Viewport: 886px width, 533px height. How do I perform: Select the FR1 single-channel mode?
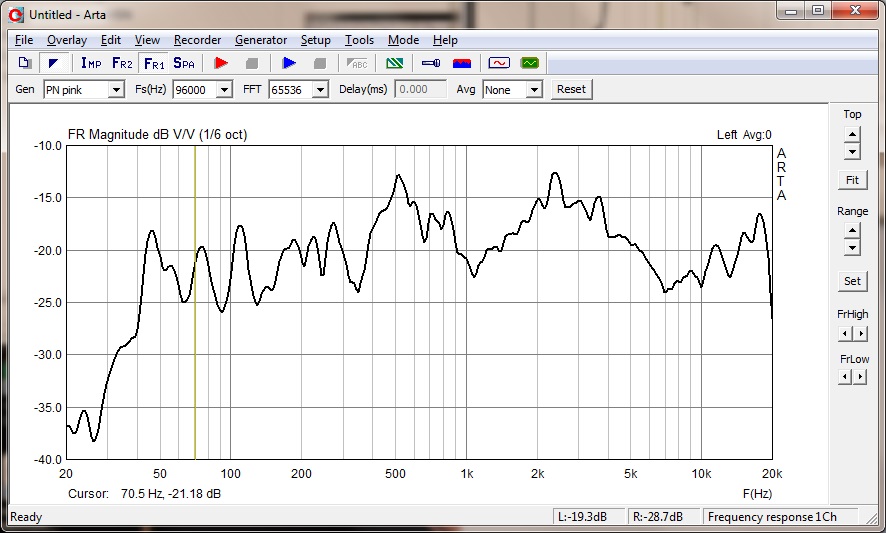point(154,63)
